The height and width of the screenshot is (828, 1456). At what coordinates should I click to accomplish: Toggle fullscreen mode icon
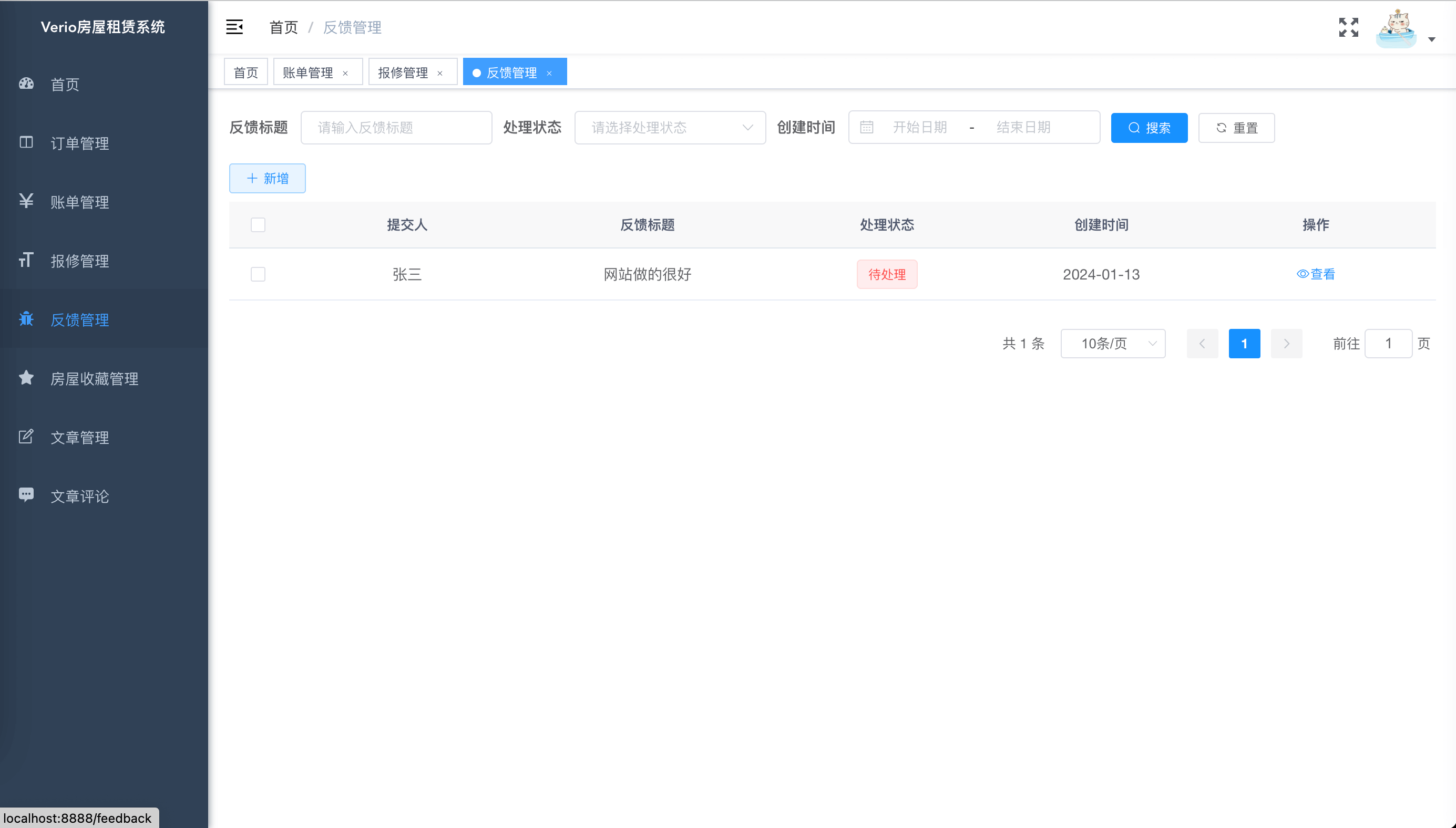(1348, 27)
